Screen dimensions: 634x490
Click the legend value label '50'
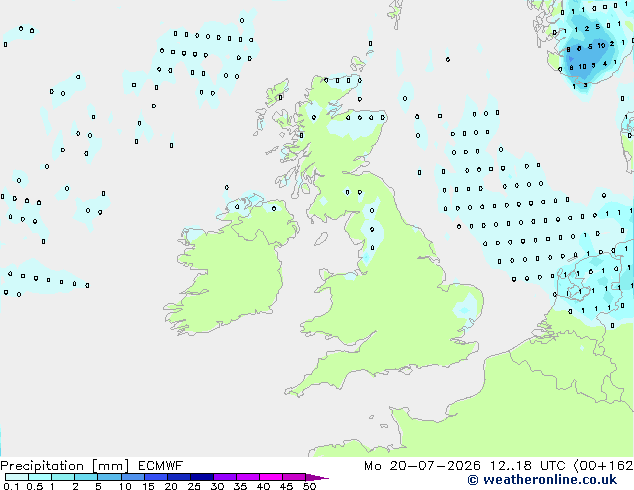click(309, 486)
